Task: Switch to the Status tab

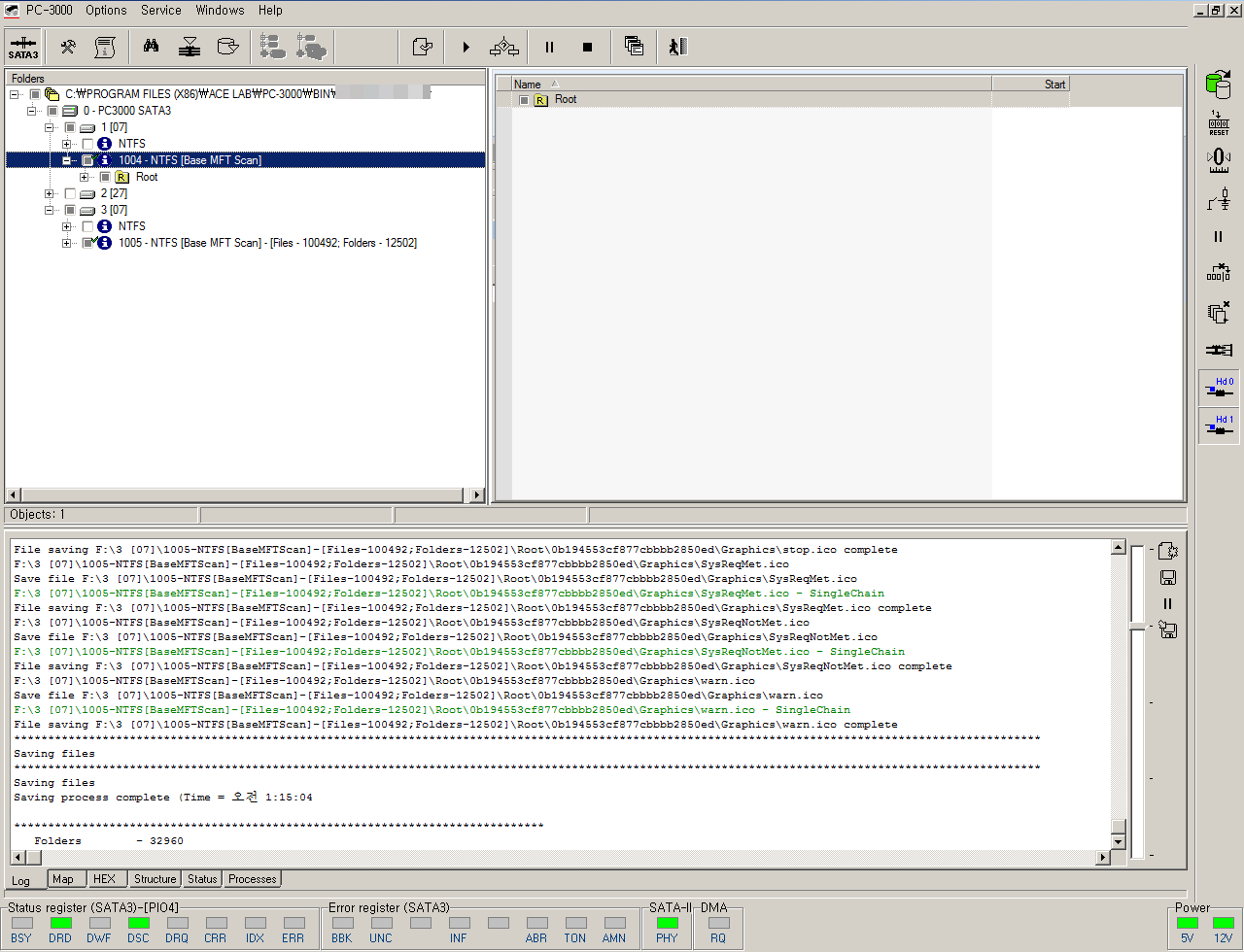Action: 202,879
